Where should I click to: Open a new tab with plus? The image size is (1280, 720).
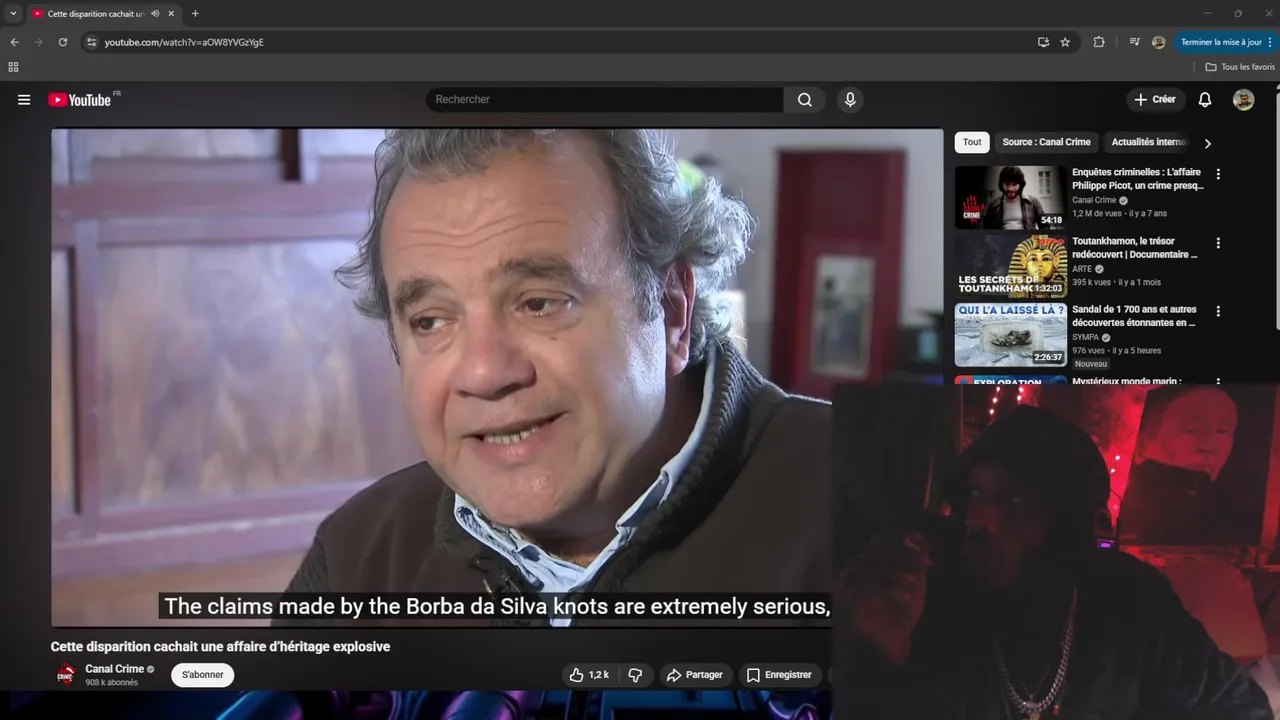pos(195,14)
